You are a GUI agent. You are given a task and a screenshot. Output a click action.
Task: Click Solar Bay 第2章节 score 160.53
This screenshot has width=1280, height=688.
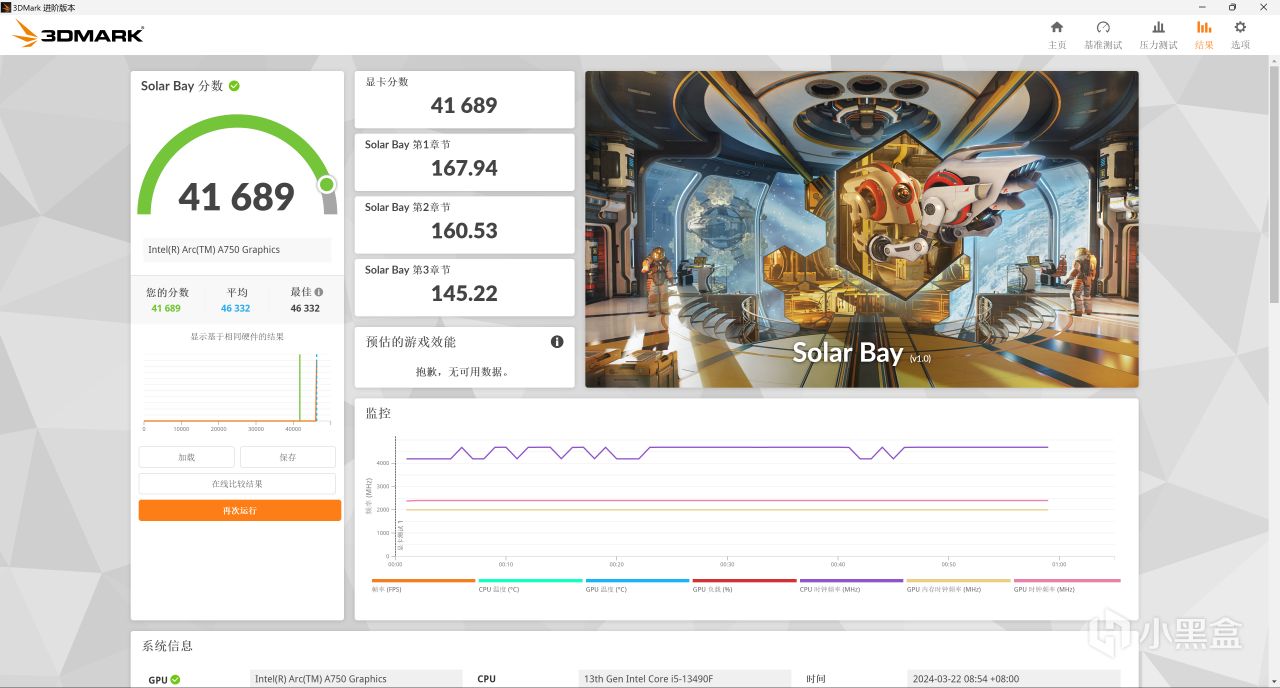coord(464,231)
